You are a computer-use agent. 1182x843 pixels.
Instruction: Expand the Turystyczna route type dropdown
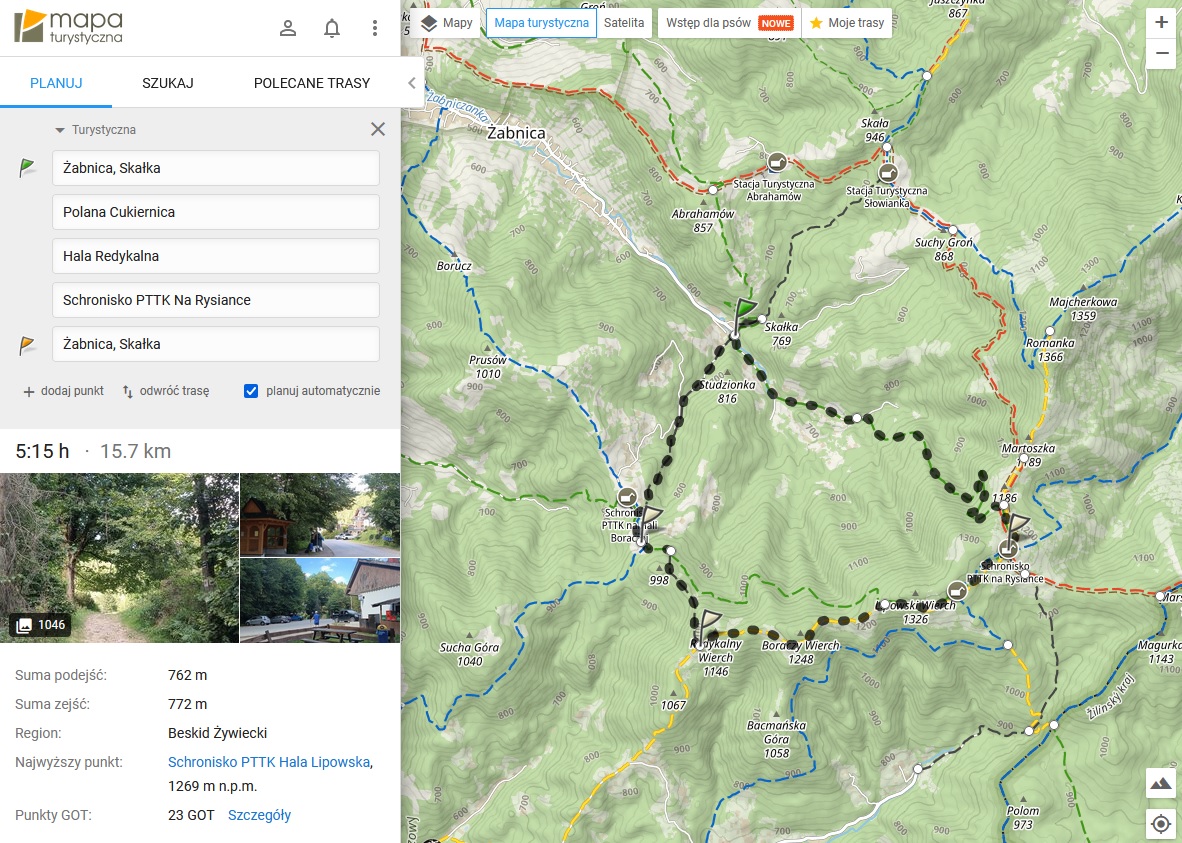click(x=96, y=130)
